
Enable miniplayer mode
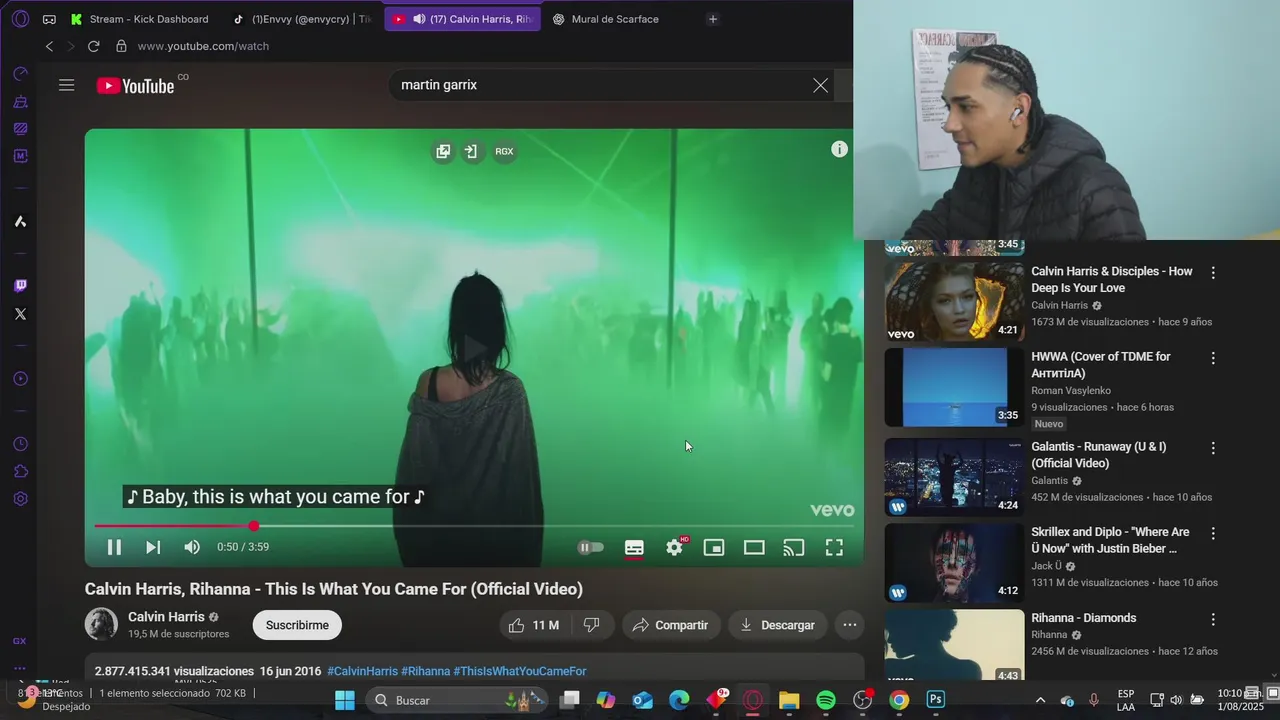click(x=714, y=547)
